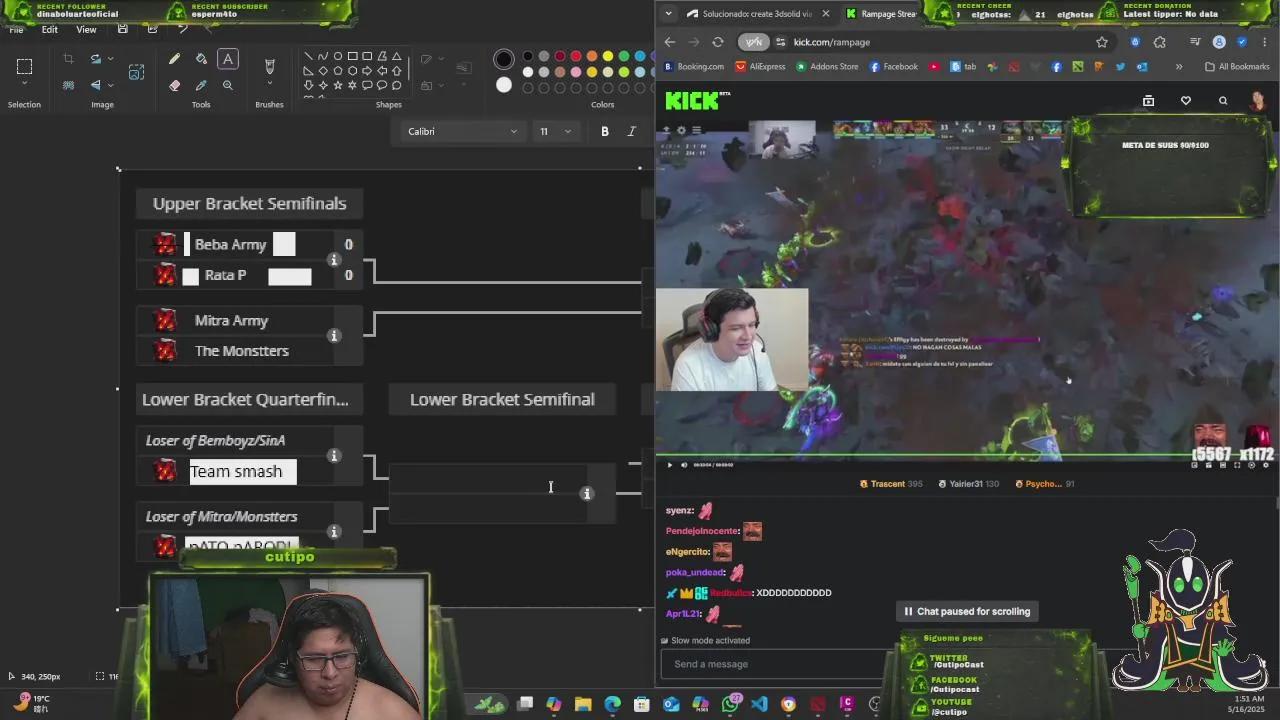Click the Team smash text box

(243, 471)
